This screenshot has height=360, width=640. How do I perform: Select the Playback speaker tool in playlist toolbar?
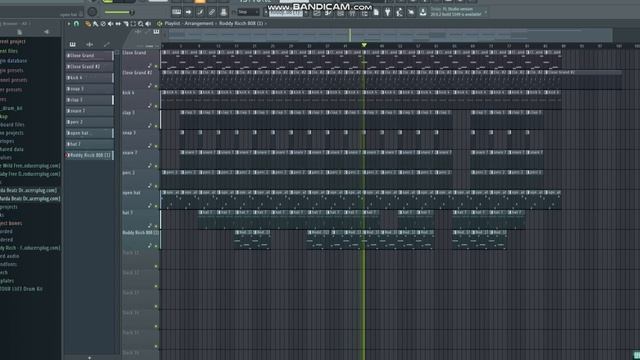[x=148, y=24]
